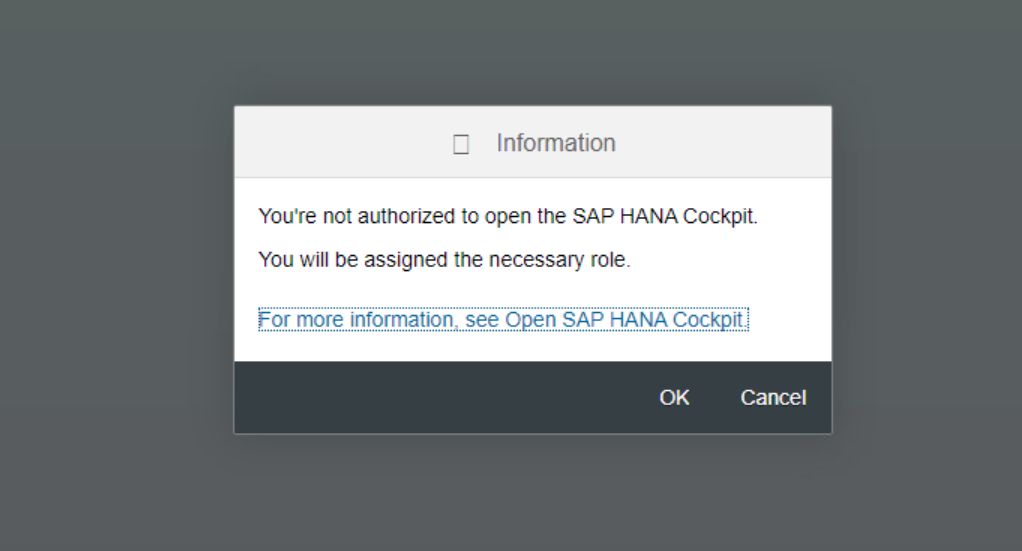This screenshot has width=1022, height=551.
Task: Click dimmed background left of the dialog
Action: 115,270
